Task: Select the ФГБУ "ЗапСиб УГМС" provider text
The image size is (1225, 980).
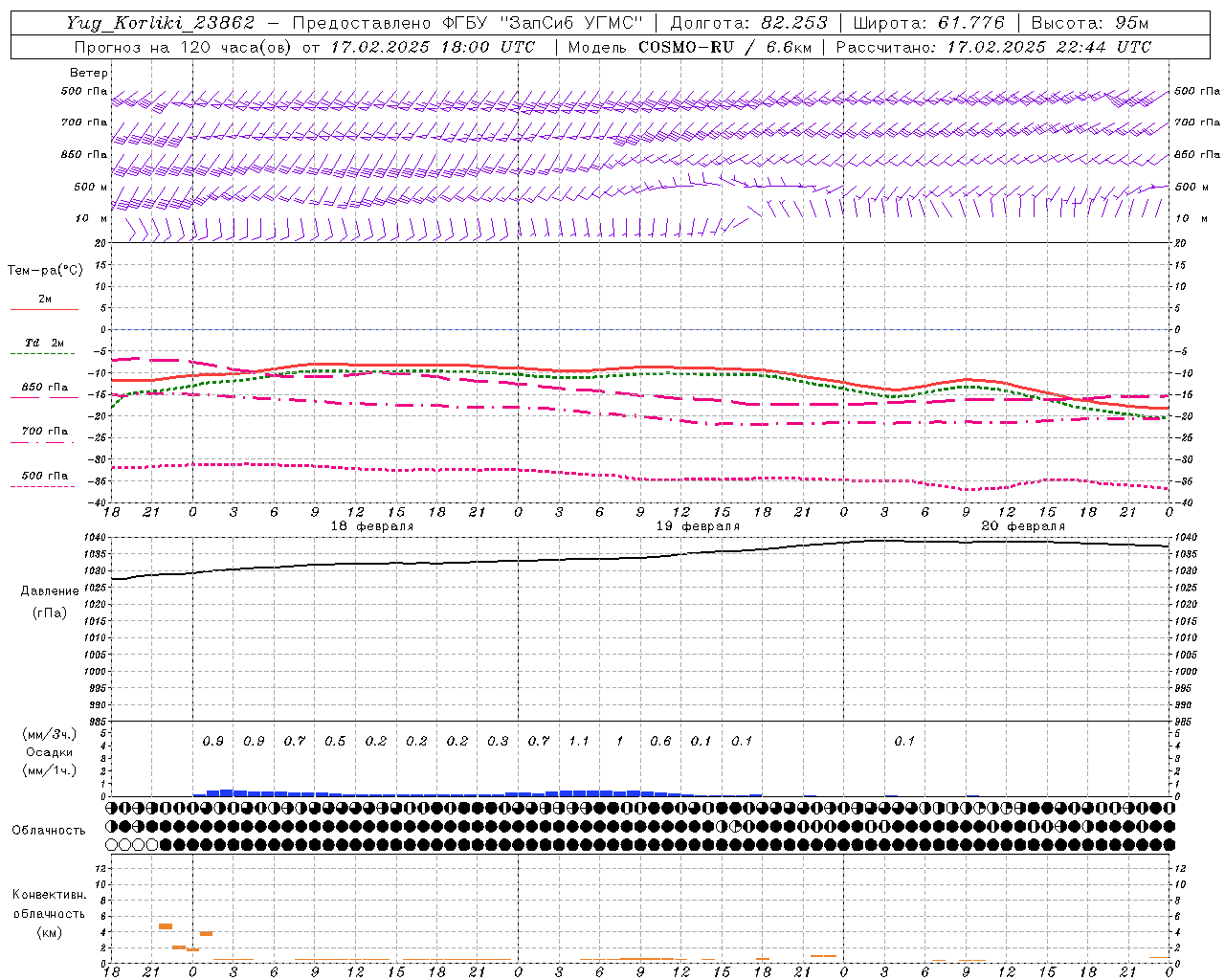Action: pos(543,23)
